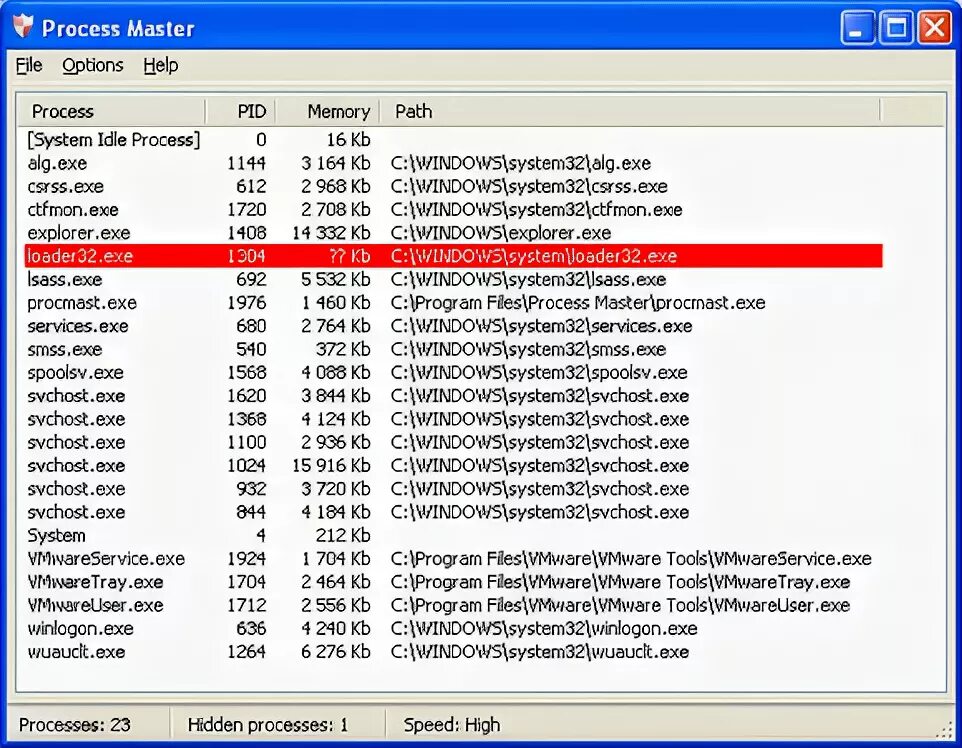The width and height of the screenshot is (962, 748).
Task: Click the loader32.exe path cell
Action: tap(534, 256)
